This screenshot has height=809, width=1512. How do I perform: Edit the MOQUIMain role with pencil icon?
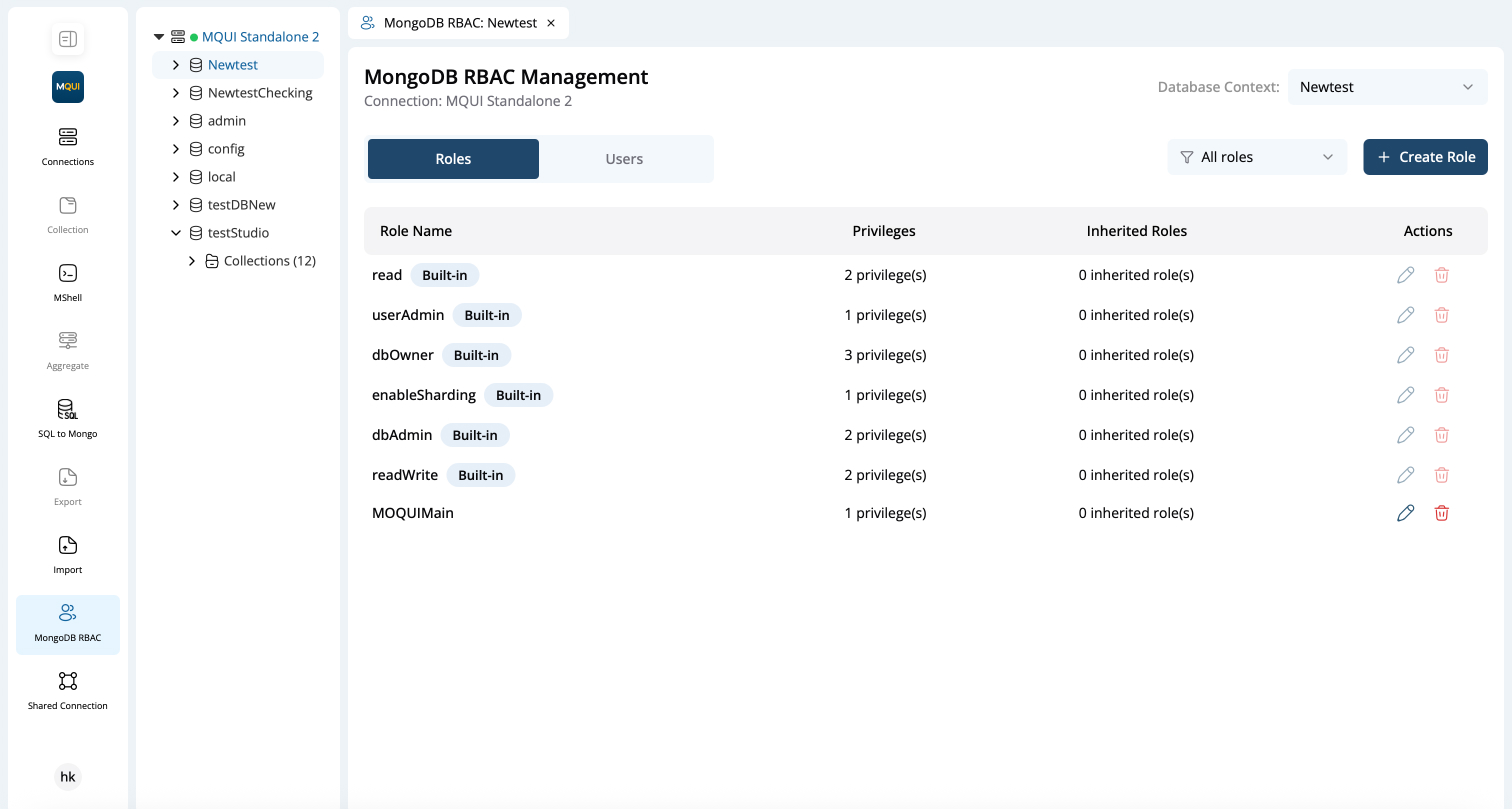tap(1405, 513)
